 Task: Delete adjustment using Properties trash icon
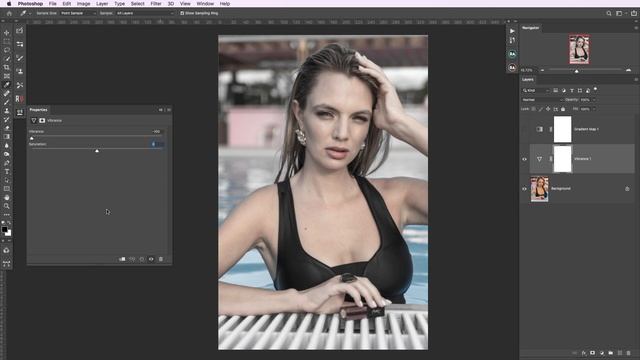[161, 259]
